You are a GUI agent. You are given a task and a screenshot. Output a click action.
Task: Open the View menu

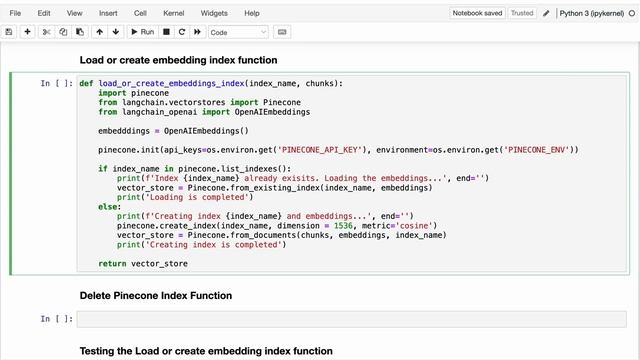tap(74, 13)
